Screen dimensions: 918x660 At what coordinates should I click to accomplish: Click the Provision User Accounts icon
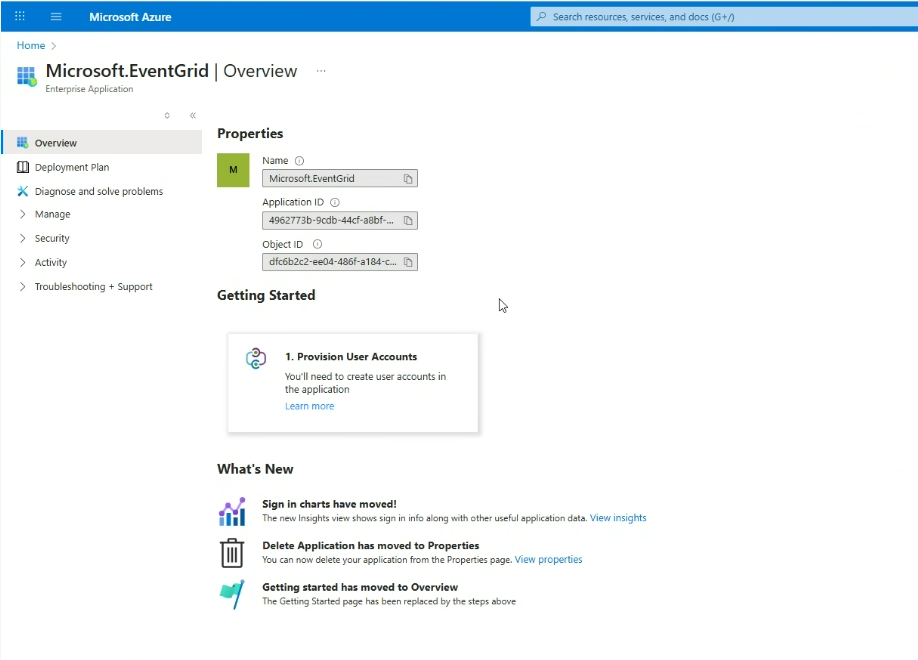256,358
